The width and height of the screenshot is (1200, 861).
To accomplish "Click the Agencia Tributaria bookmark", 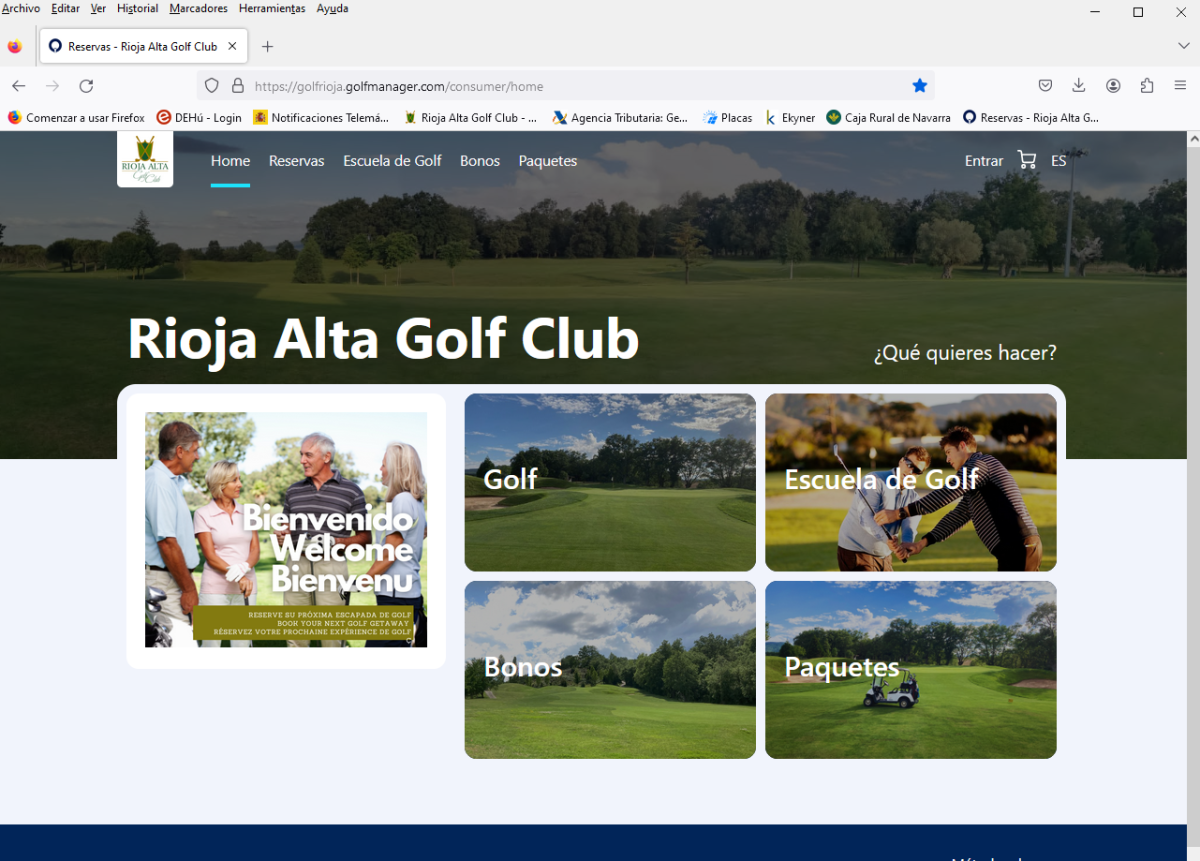I will 620,118.
